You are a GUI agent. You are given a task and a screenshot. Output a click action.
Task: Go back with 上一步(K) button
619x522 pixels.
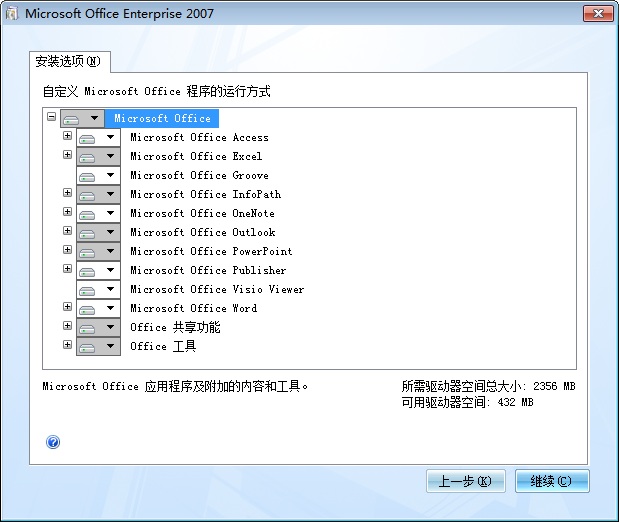[465, 481]
